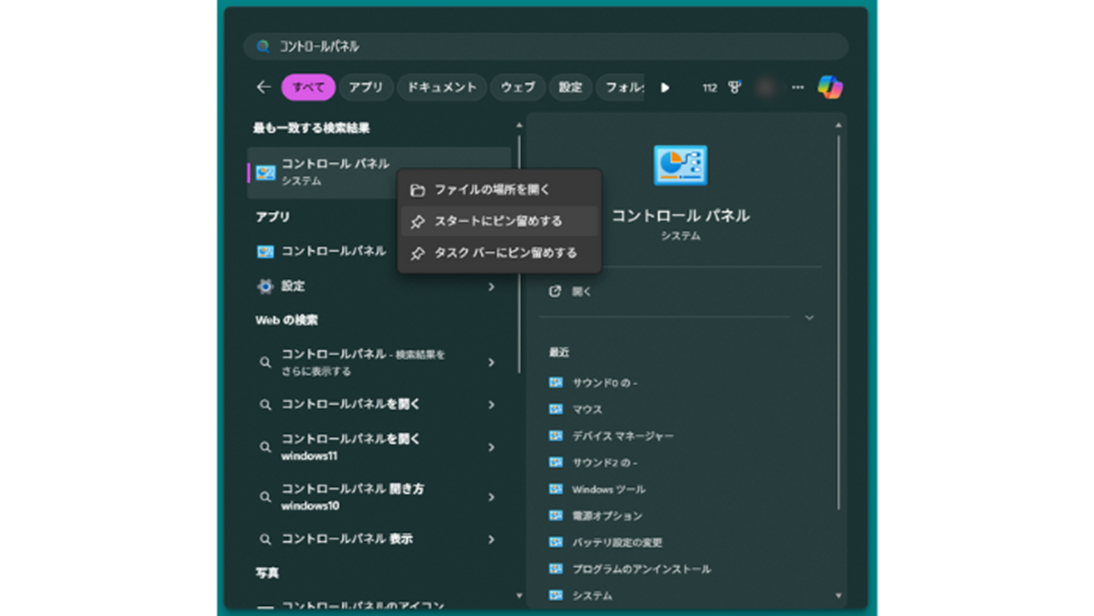Select ファイルの場所を開く in context menu
The image size is (1094, 616).
tap(491, 189)
